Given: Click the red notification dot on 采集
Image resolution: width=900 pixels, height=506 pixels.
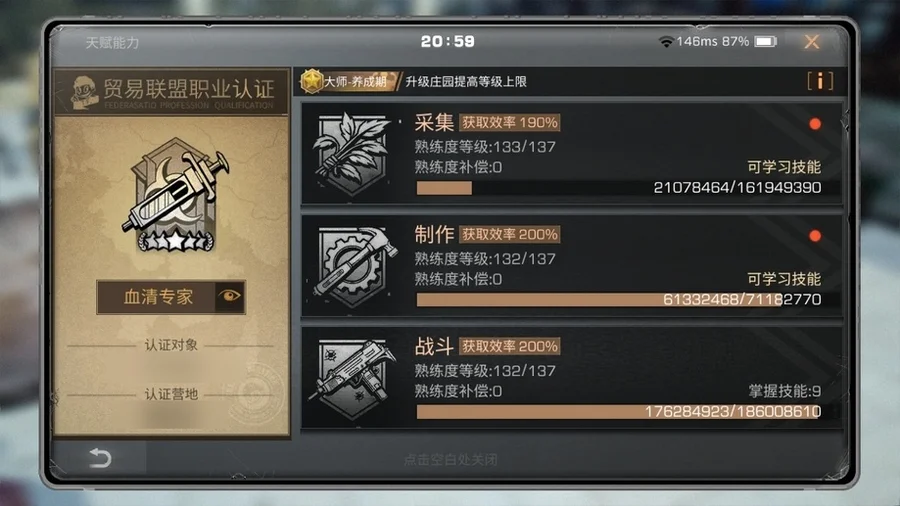Looking at the screenshot, I should (x=814, y=123).
